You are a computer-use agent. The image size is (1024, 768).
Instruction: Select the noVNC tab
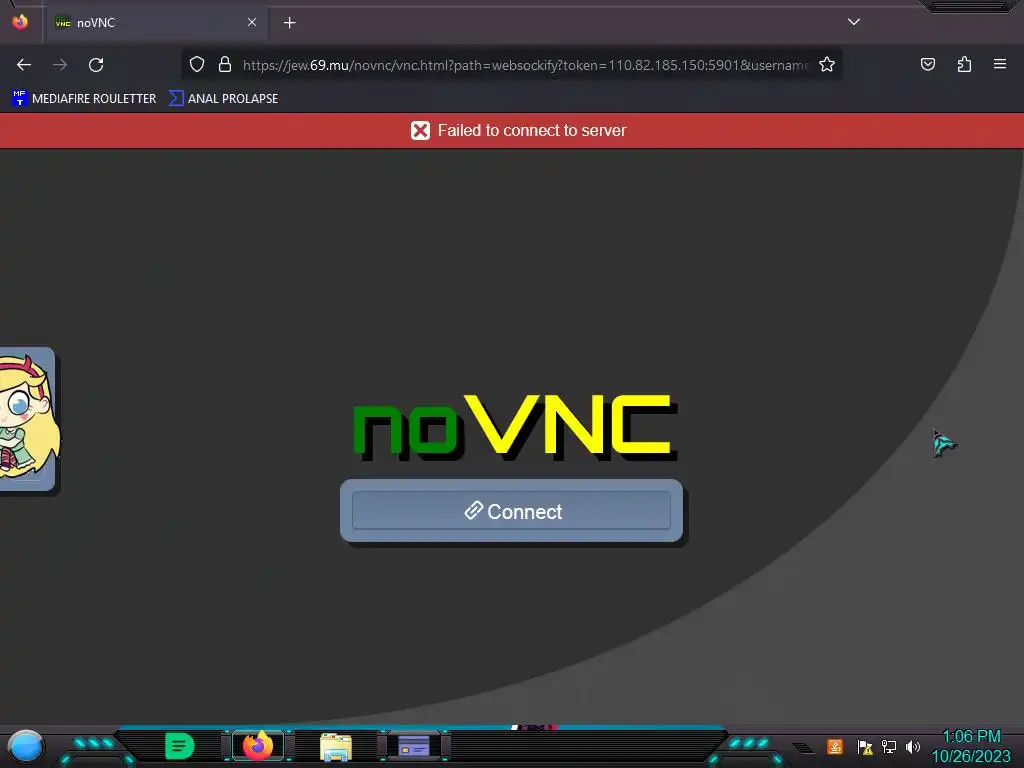pos(155,23)
